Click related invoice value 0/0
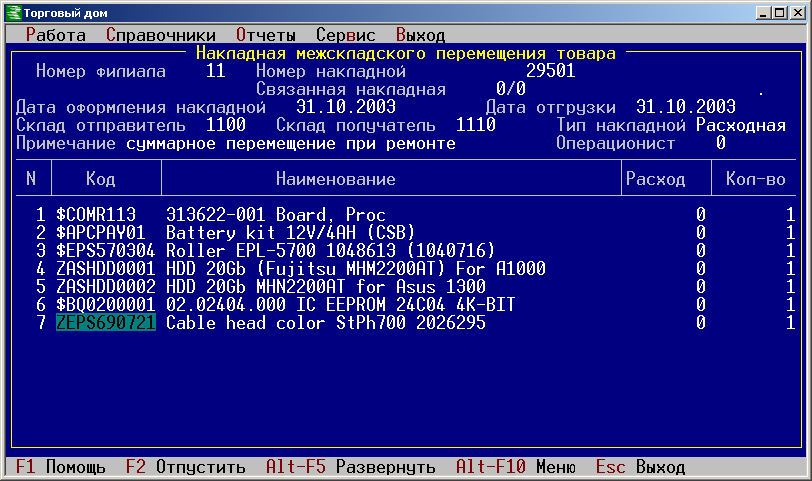The width and height of the screenshot is (812, 481). coord(511,89)
